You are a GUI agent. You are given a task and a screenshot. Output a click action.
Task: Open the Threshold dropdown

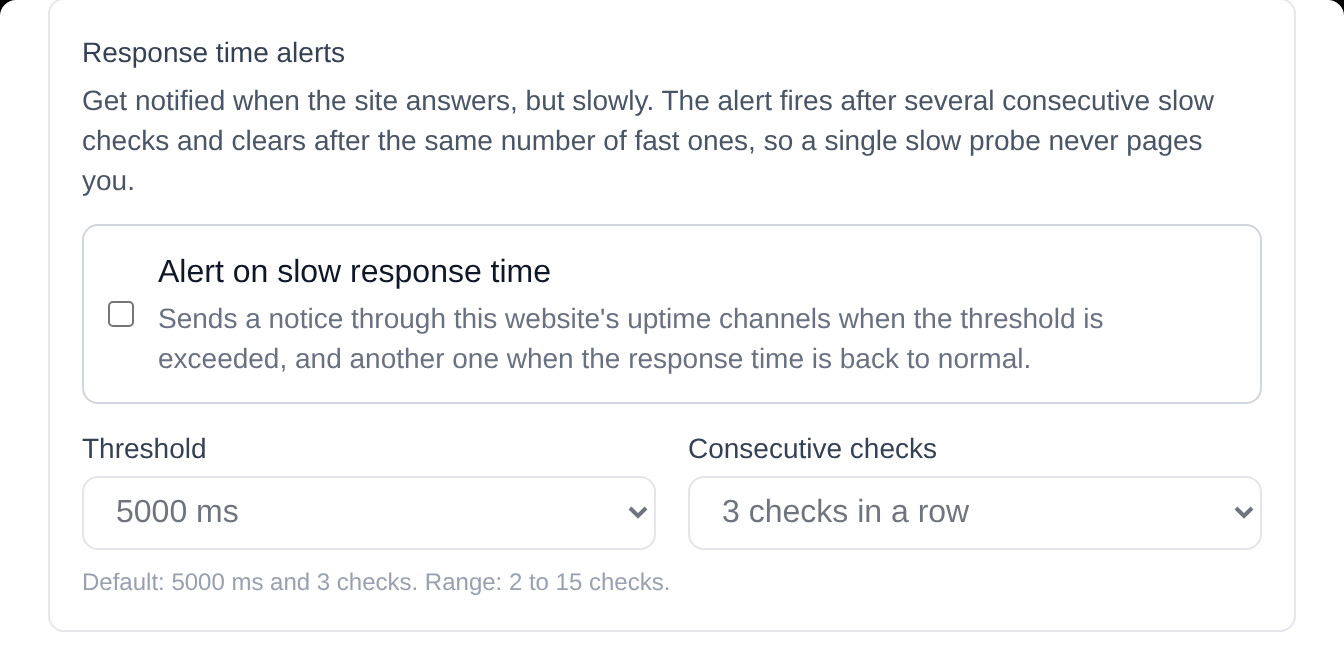click(368, 512)
